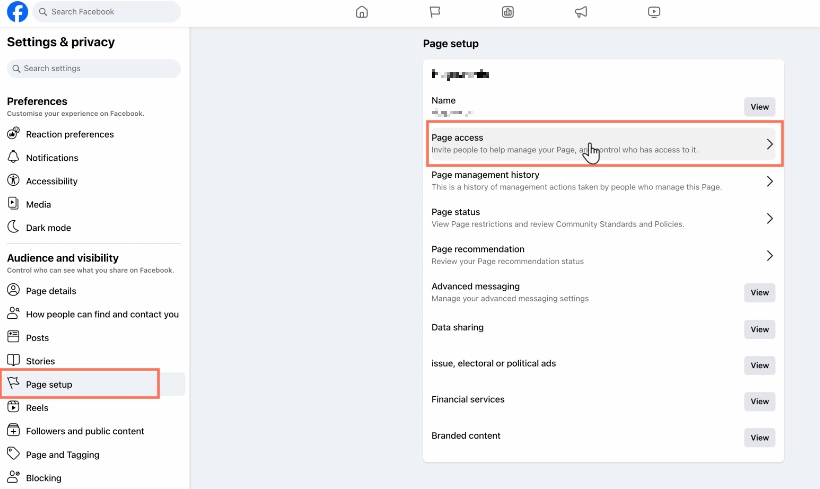The width and height of the screenshot is (820, 489).
Task: Expand the Page access row chevron
Action: pyautogui.click(x=769, y=144)
